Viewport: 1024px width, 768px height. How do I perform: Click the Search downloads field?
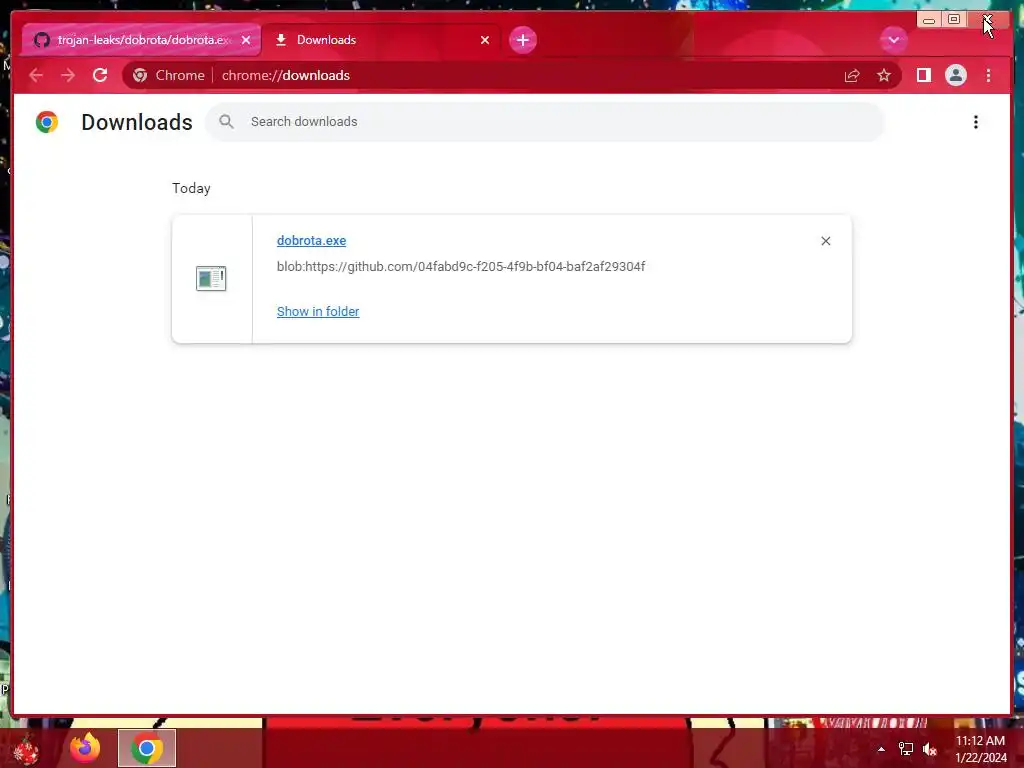[x=545, y=121]
